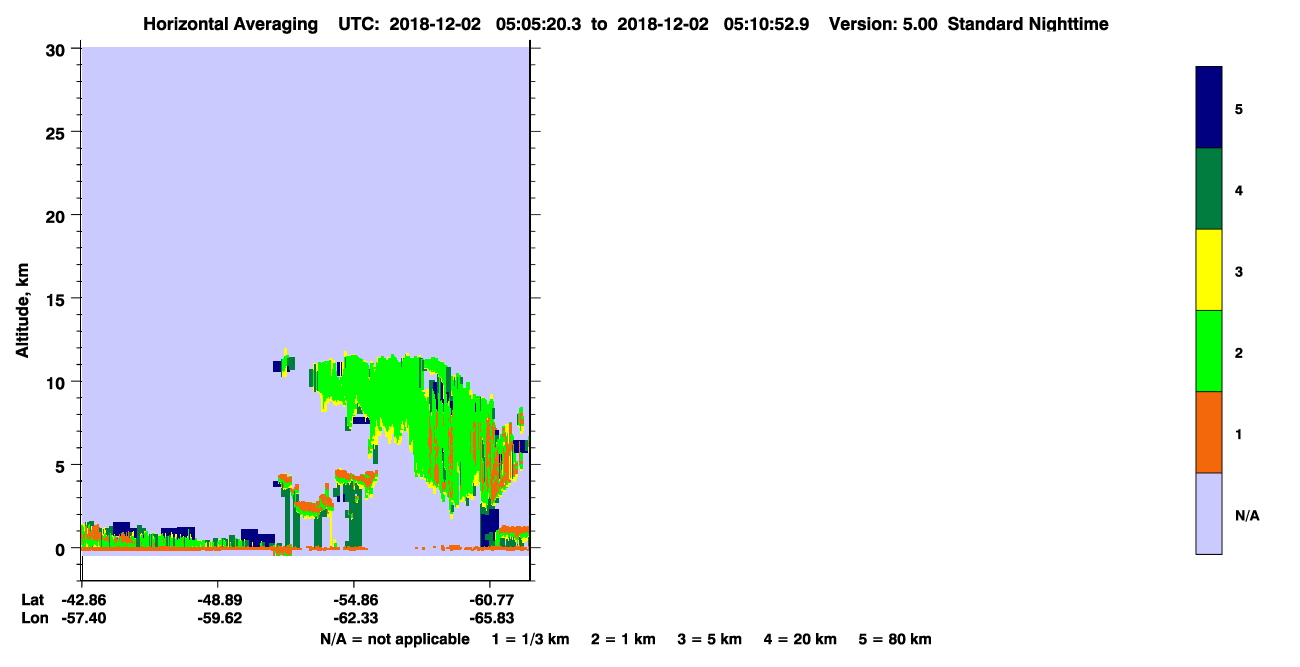
Task: Click the 30 tick on altitude axis
Action: click(x=57, y=49)
